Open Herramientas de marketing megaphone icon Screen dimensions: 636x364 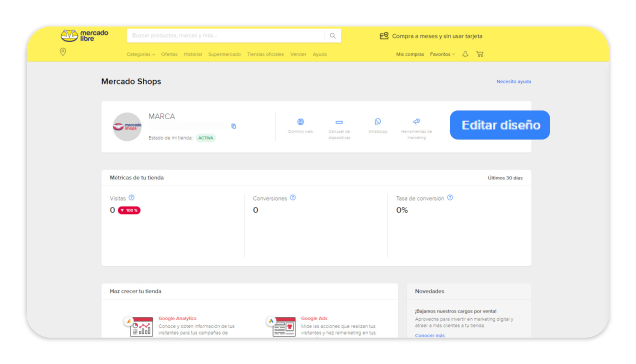tap(416, 121)
